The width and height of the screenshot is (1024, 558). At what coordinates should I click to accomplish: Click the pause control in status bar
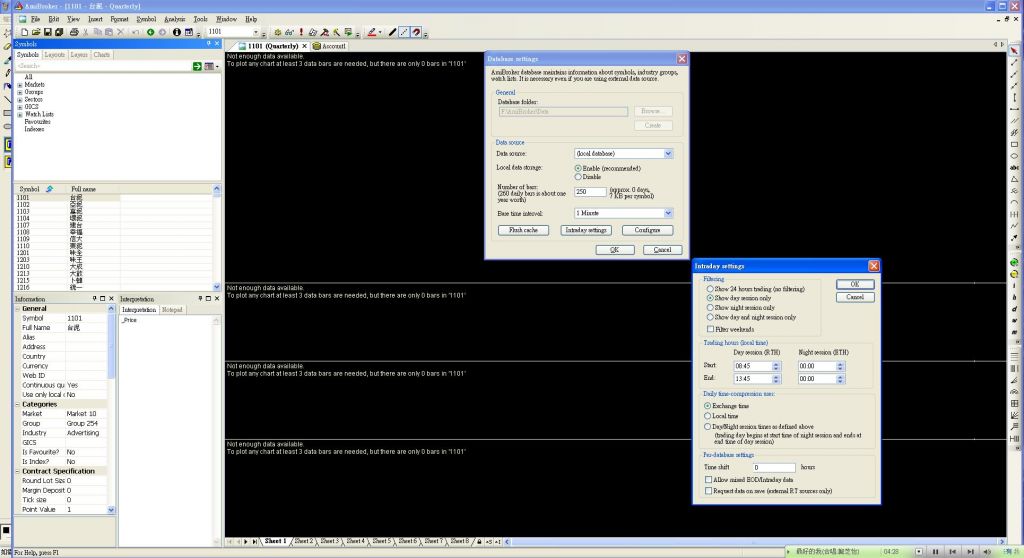point(935,551)
